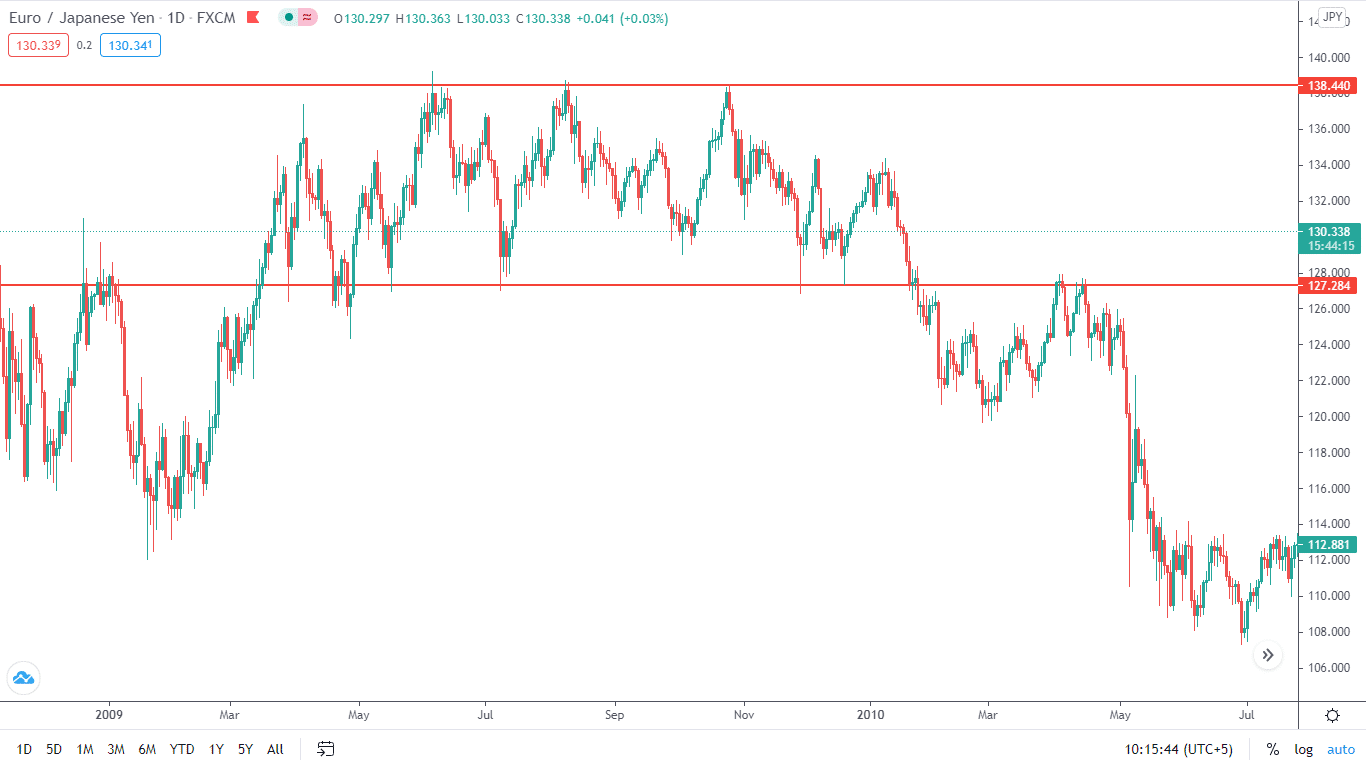Click the Euro / Japanese Yen symbol title
Screen dimensions: 1366x768
click(84, 18)
